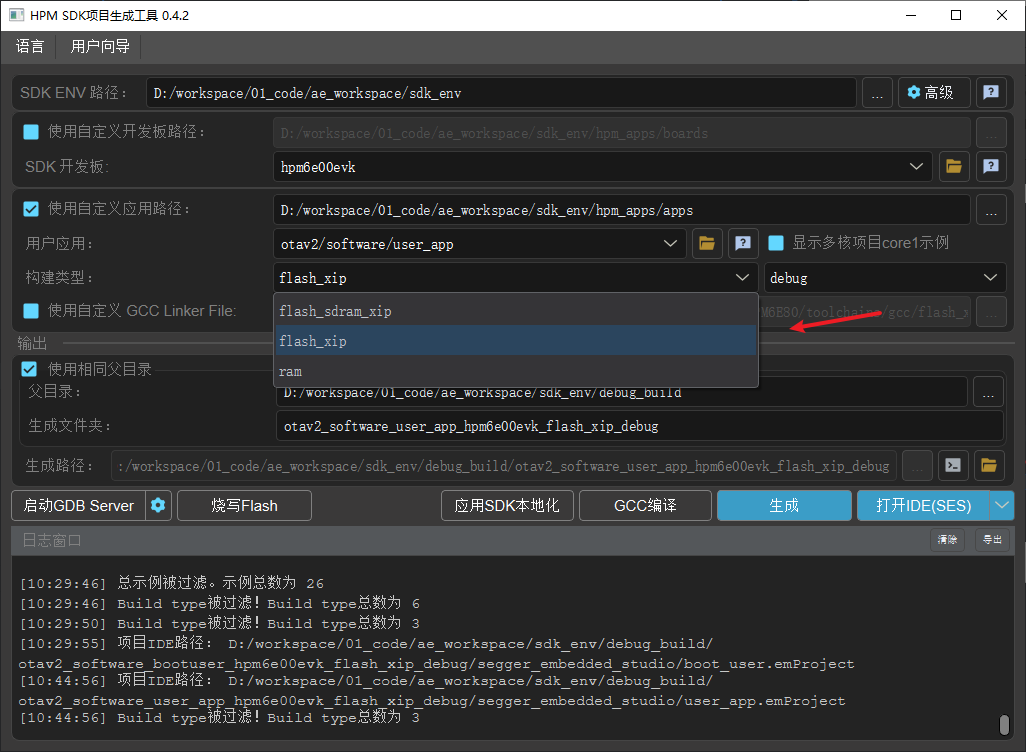The height and width of the screenshot is (752, 1026).
Task: Open a terminal at the build path
Action: (x=953, y=465)
